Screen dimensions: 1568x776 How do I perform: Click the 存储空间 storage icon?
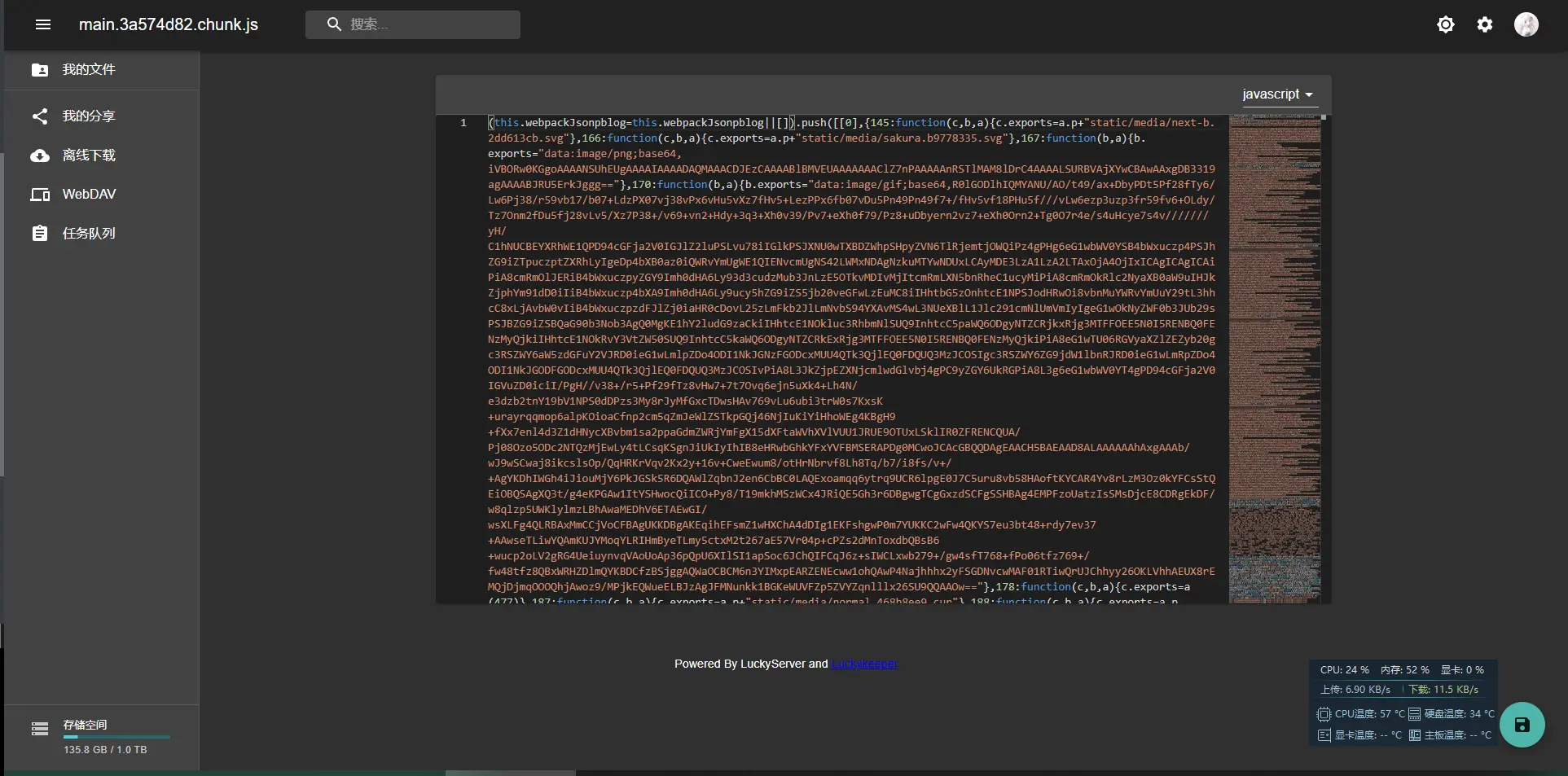point(40,729)
